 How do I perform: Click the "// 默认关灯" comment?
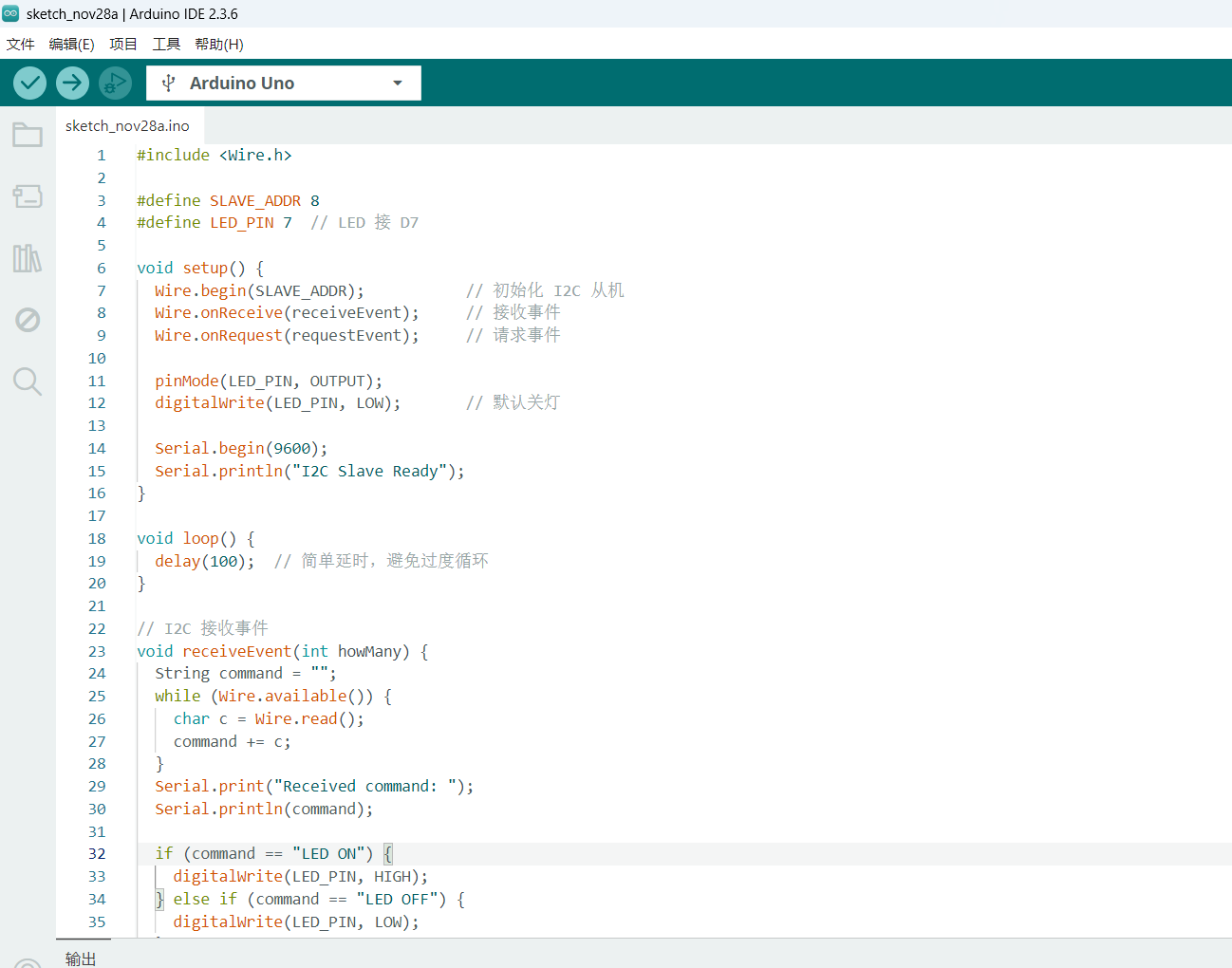coord(513,403)
